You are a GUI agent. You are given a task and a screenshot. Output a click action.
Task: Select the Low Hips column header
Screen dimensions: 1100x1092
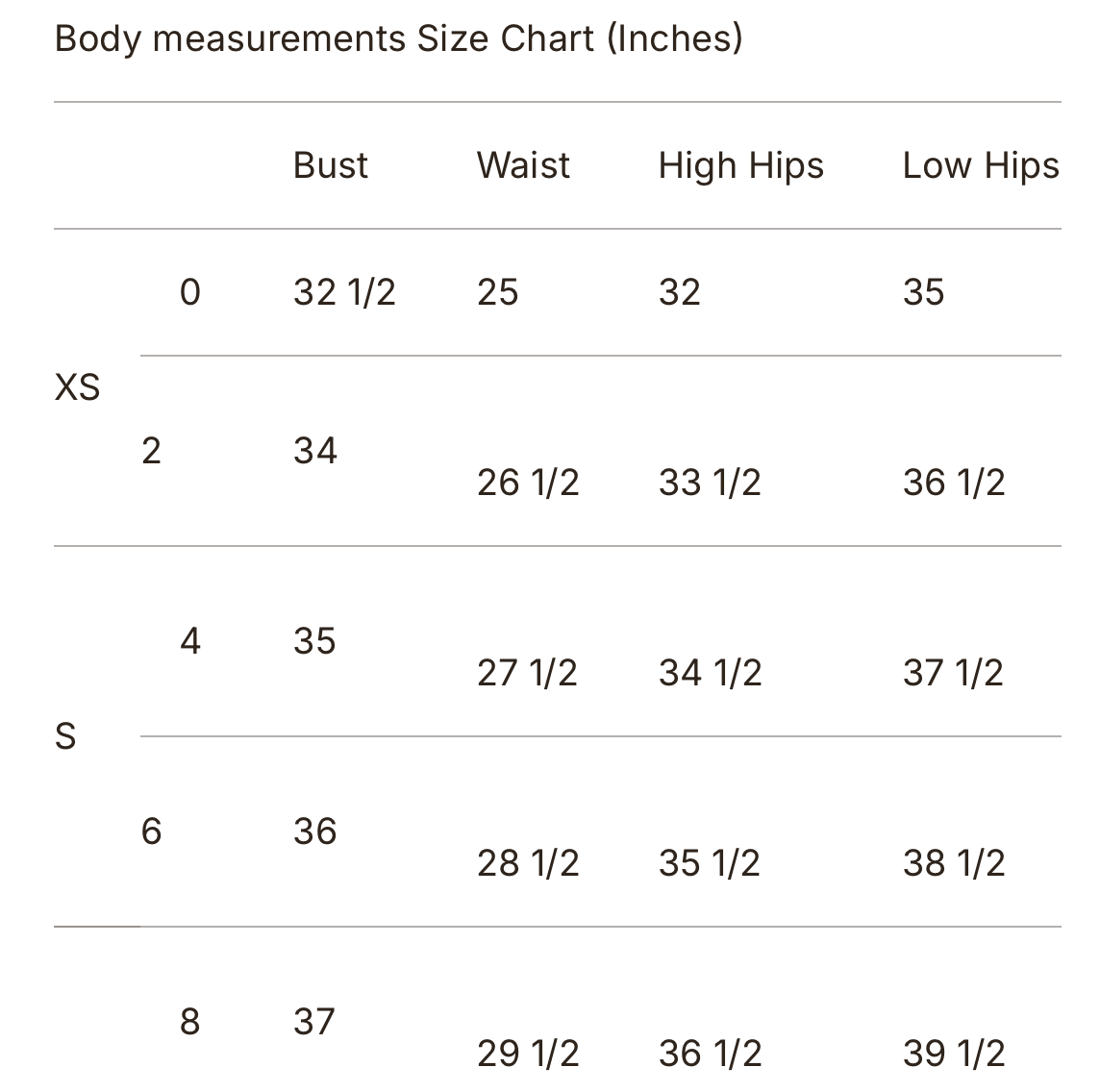[x=981, y=167]
